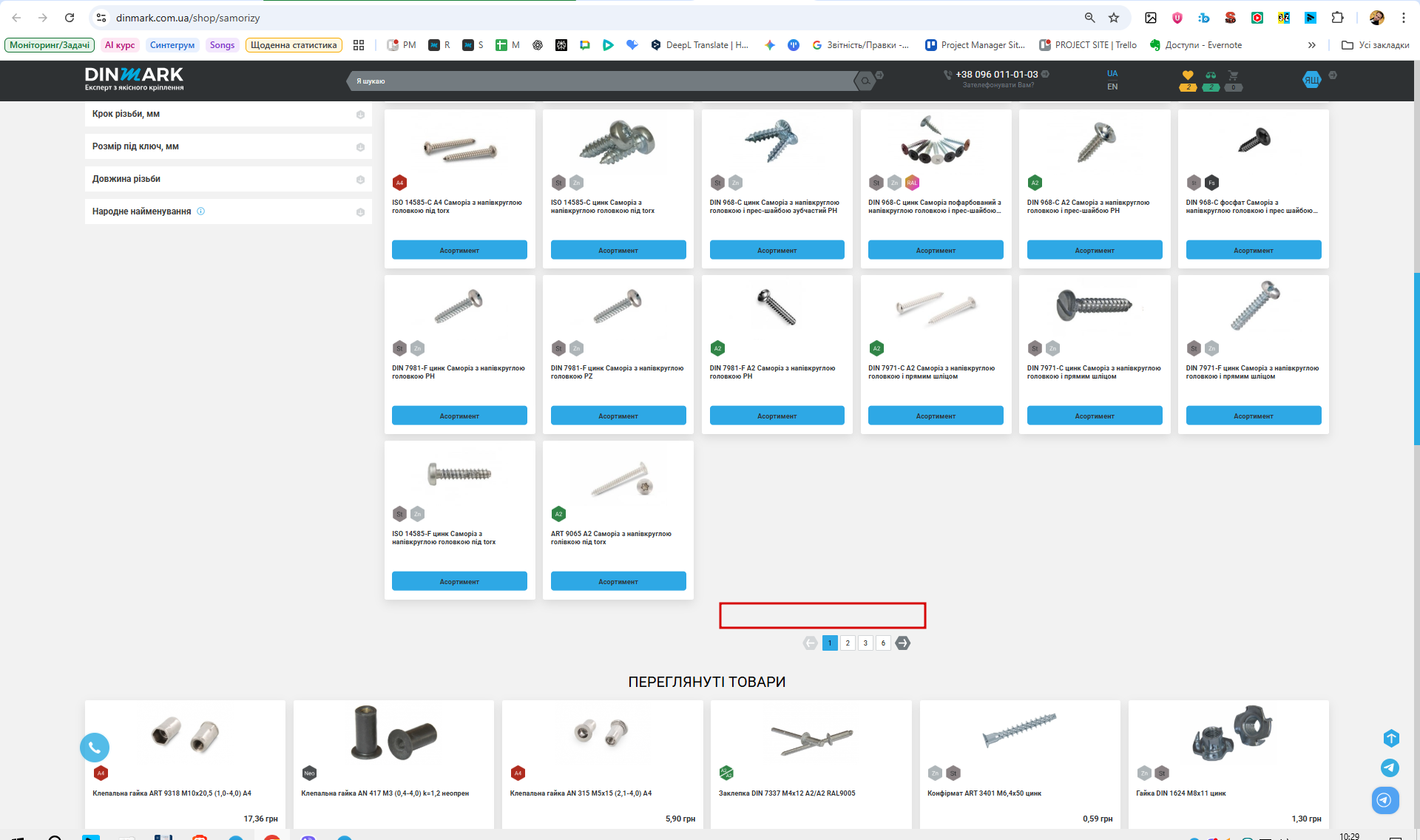Expand the arrow next to phone number
The height and width of the screenshot is (840, 1420).
pos(1045,74)
